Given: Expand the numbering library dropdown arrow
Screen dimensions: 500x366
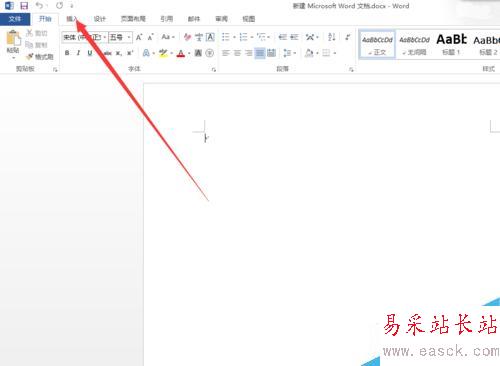Looking at the screenshot, I should [x=252, y=37].
